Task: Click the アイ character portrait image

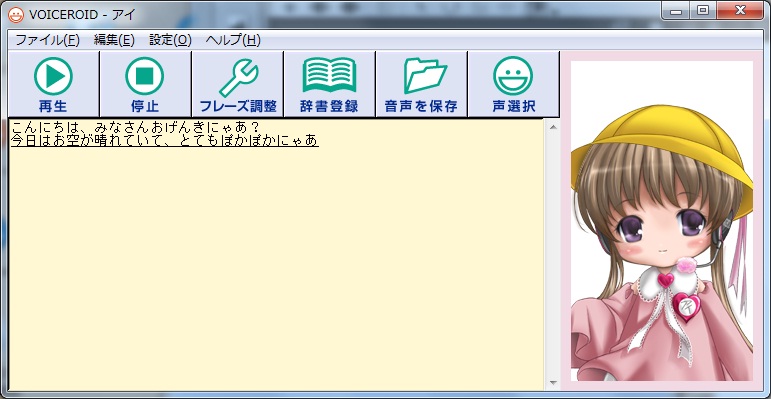Action: coord(662,221)
